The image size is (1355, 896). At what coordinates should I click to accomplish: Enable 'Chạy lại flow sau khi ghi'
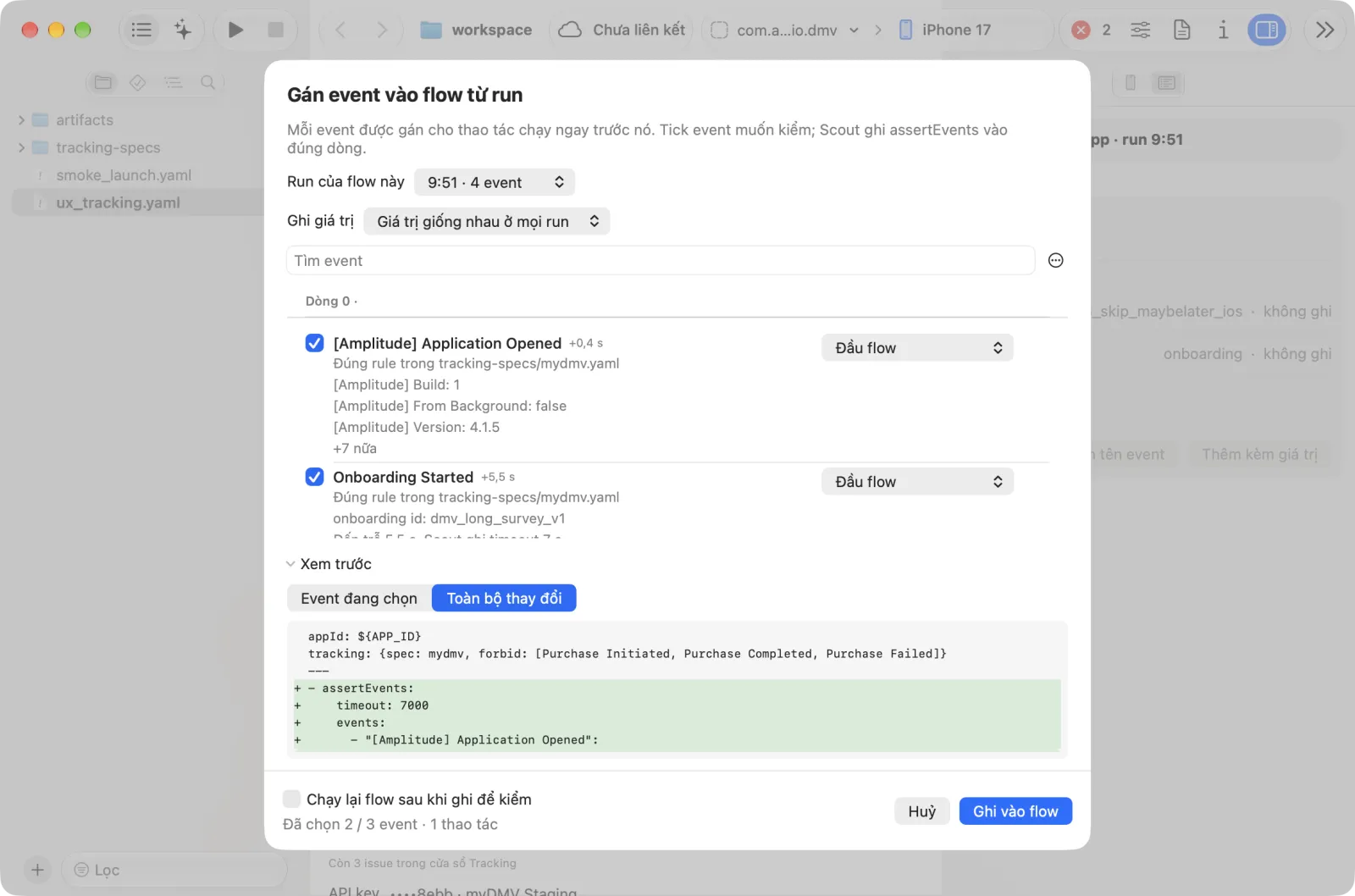coord(291,799)
